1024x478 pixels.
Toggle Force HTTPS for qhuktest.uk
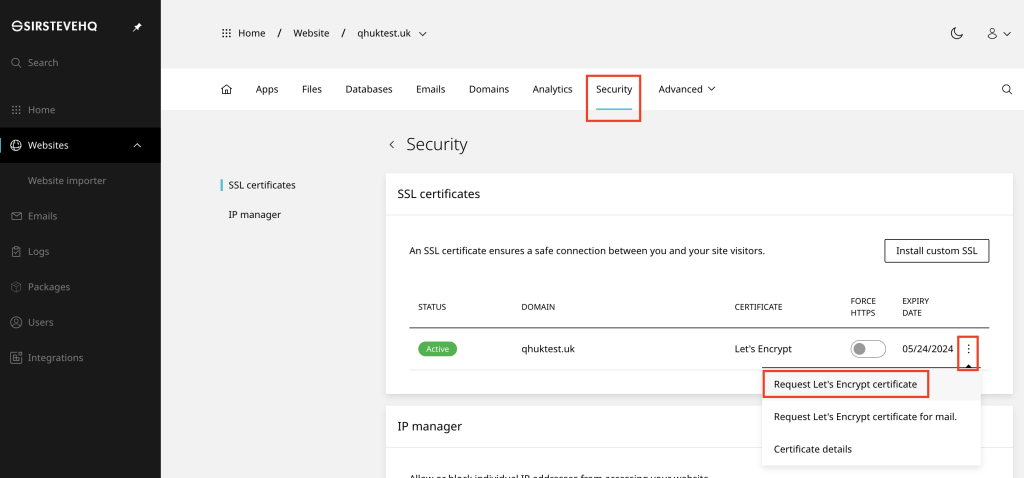[868, 349]
